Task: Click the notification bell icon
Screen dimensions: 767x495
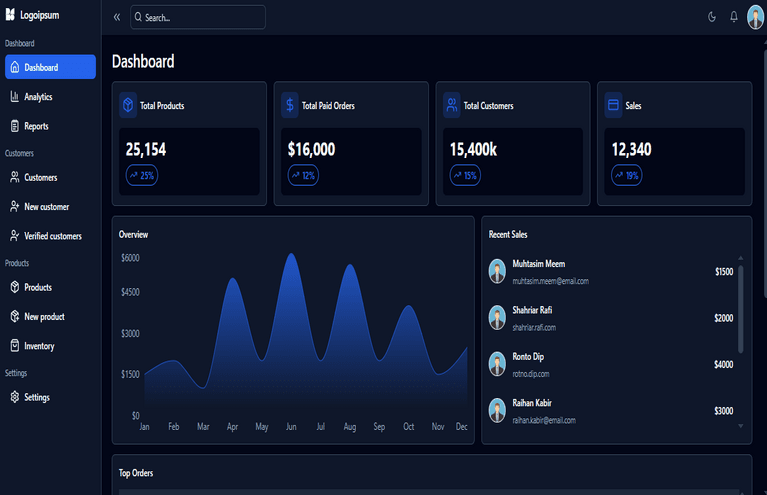Action: tap(733, 17)
